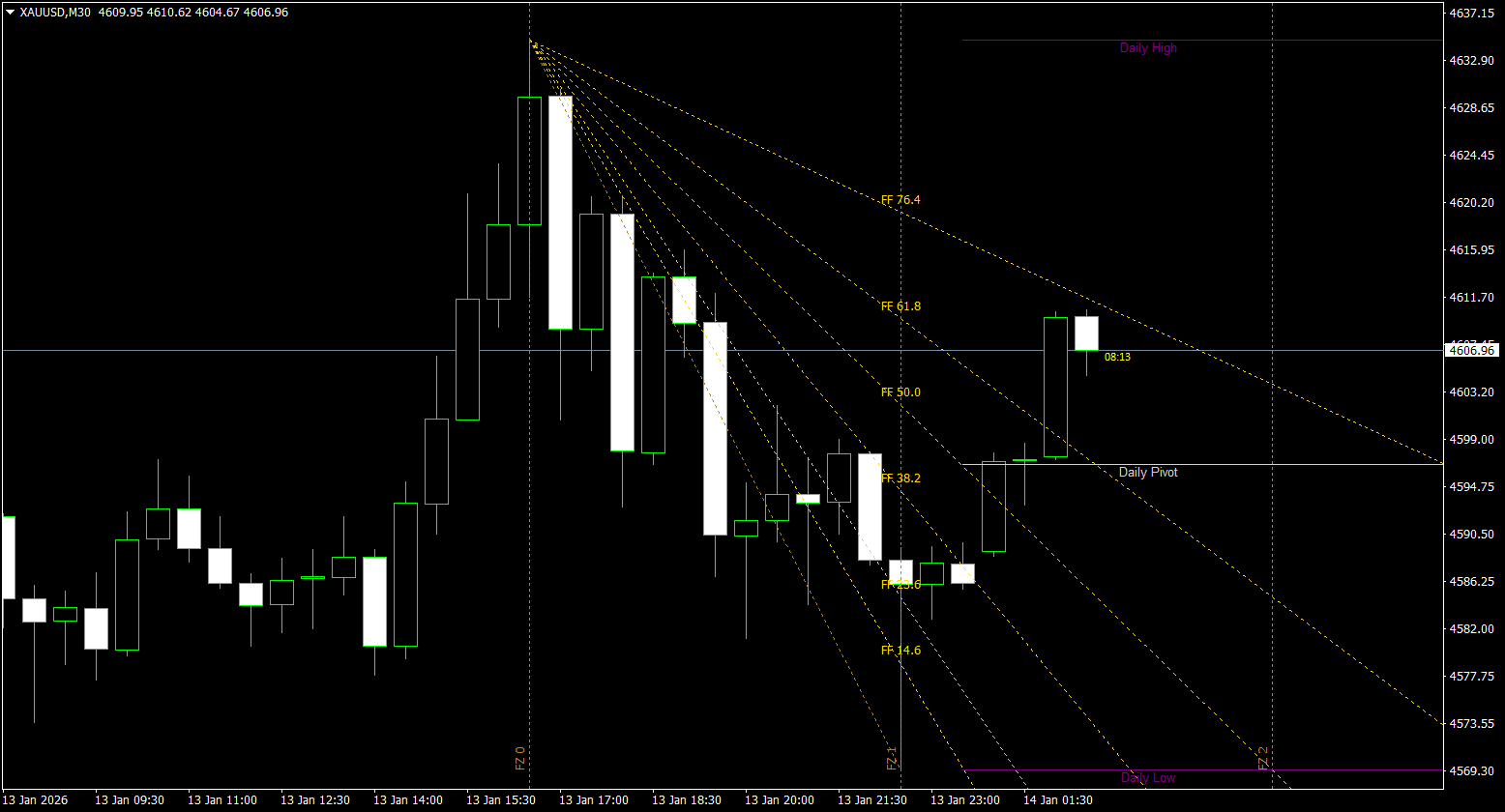Select the Daily Pivot line label
Screen dimensions: 1505x812
pyautogui.click(x=1147, y=472)
